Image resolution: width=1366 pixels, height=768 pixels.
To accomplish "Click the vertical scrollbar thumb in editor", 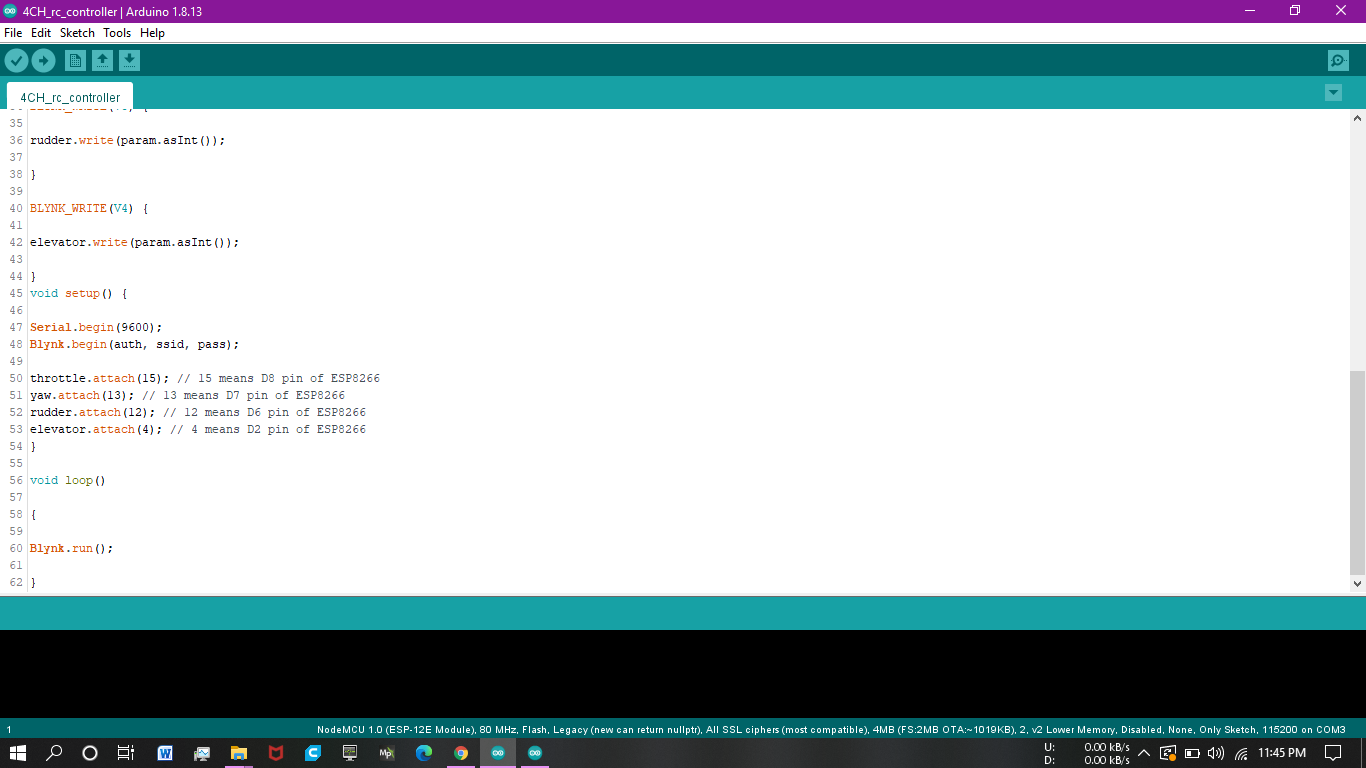I will tap(1357, 470).
